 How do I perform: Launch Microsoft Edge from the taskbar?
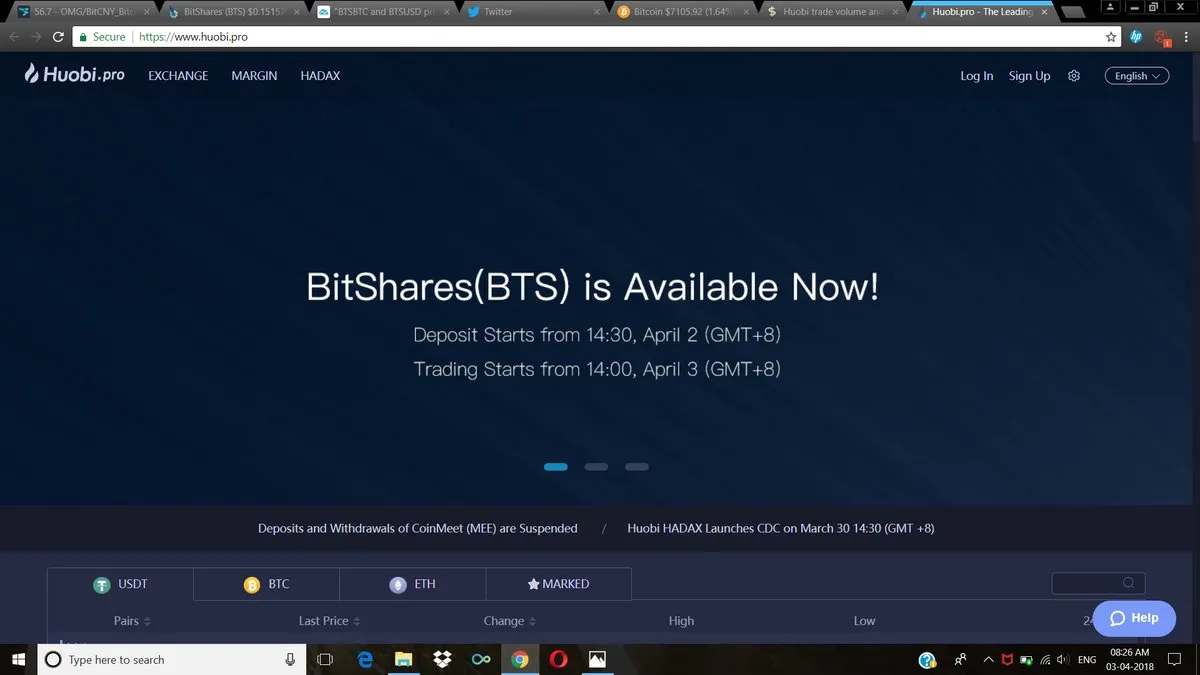365,660
